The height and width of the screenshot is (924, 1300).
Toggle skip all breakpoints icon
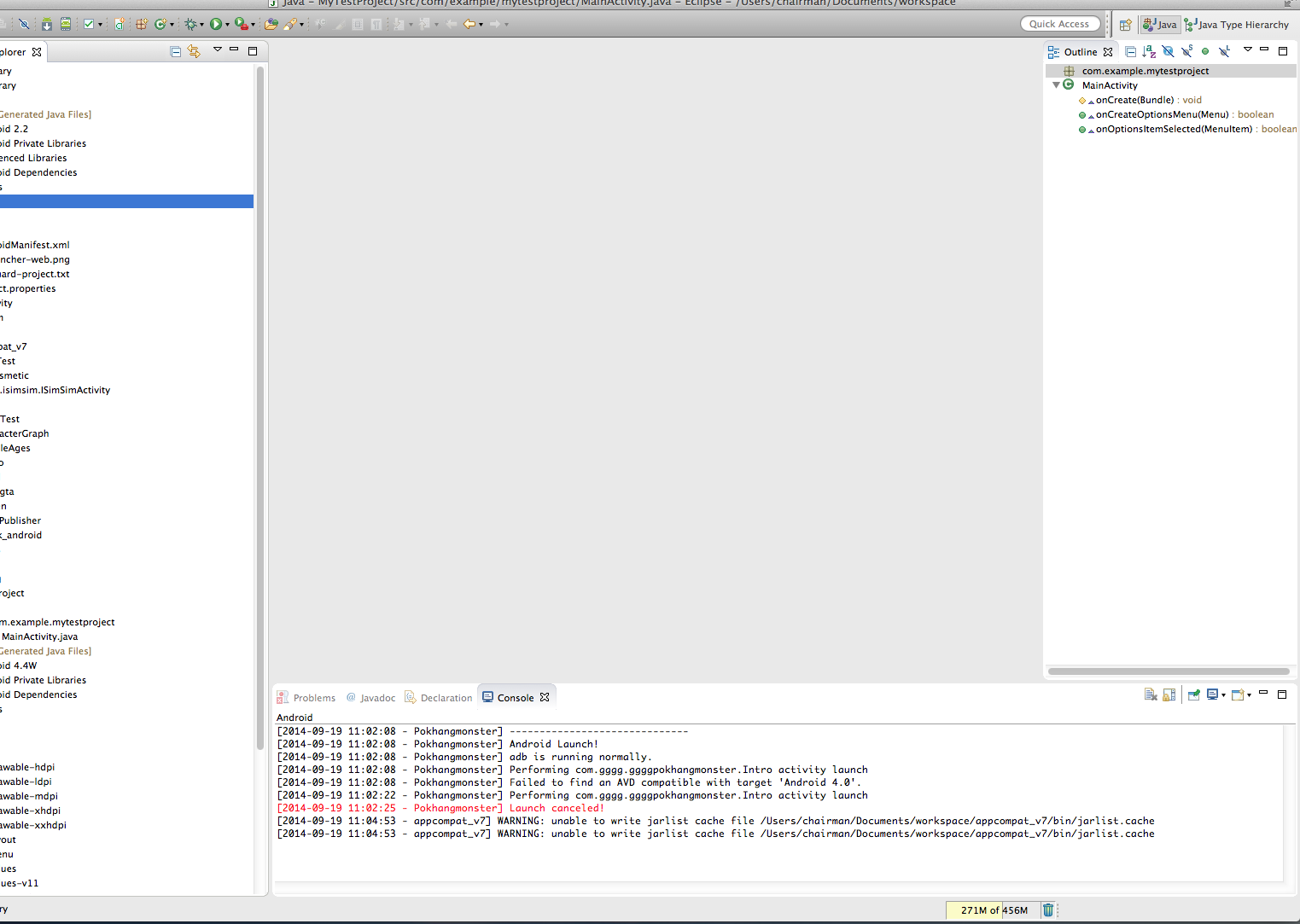pyautogui.click(x=24, y=24)
